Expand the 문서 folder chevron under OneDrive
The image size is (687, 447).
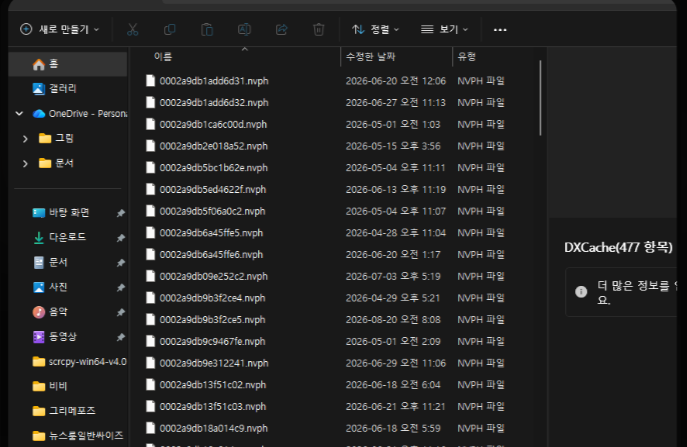[x=25, y=163]
